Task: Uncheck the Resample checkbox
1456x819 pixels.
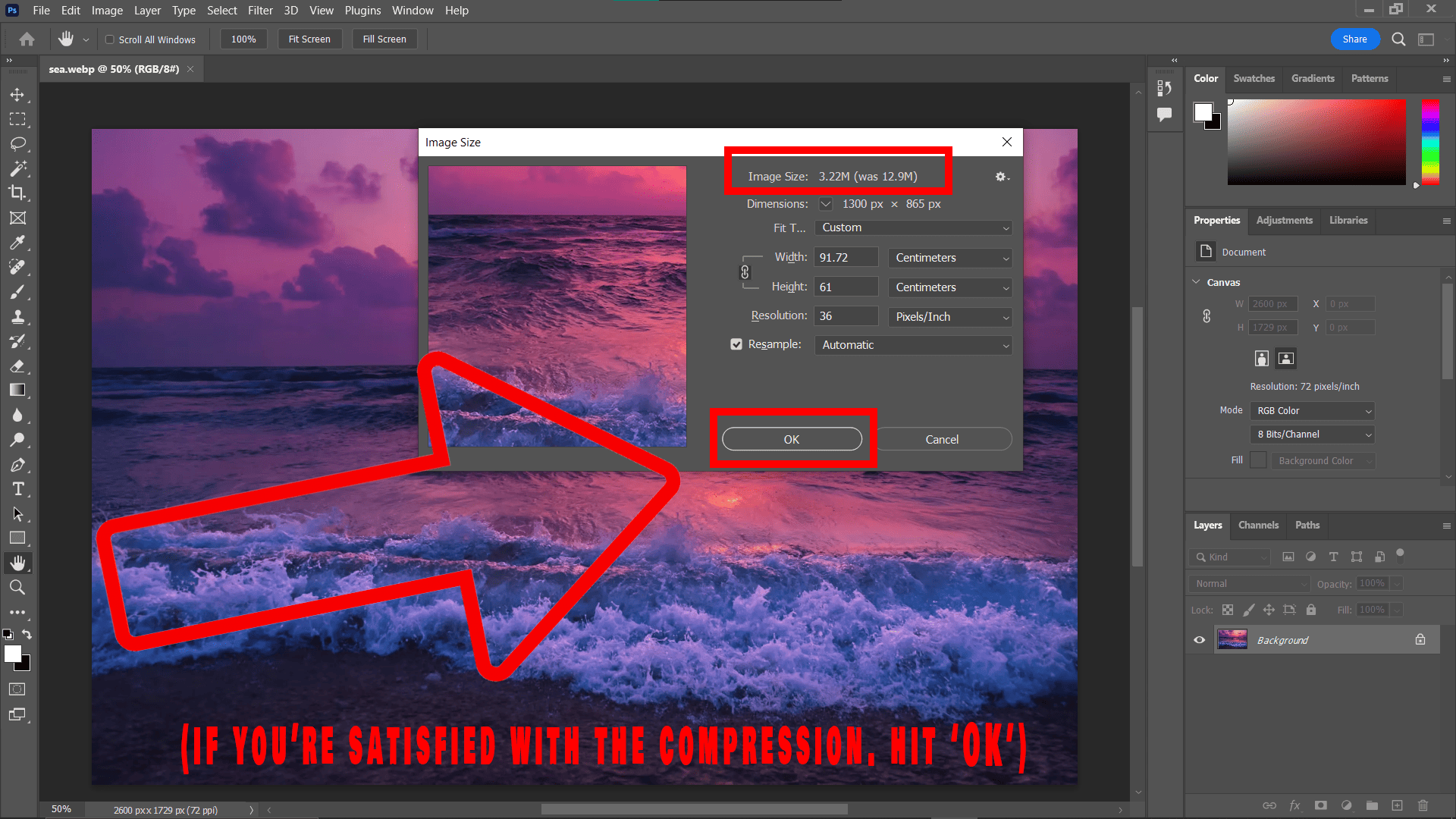Action: (736, 344)
